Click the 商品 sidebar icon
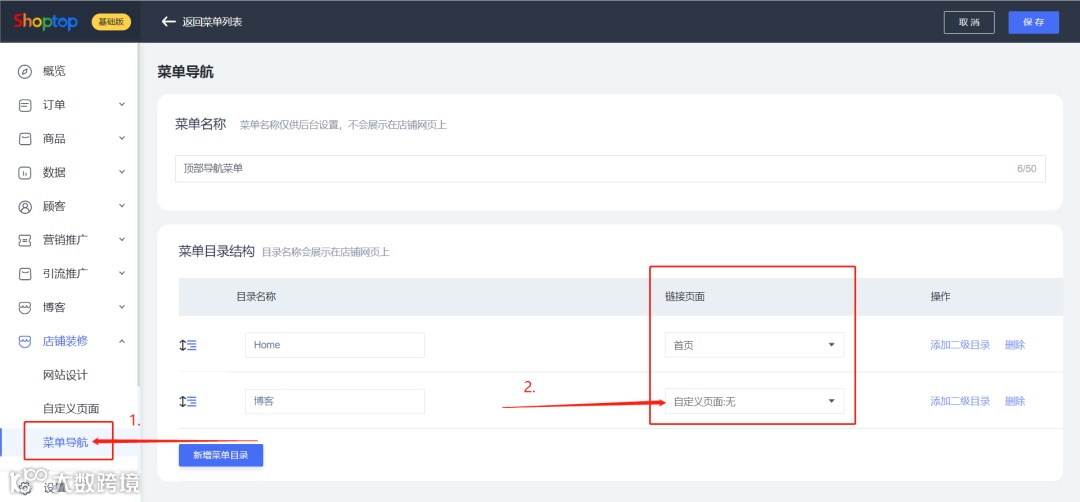The width and height of the screenshot is (1080, 502). [x=25, y=139]
